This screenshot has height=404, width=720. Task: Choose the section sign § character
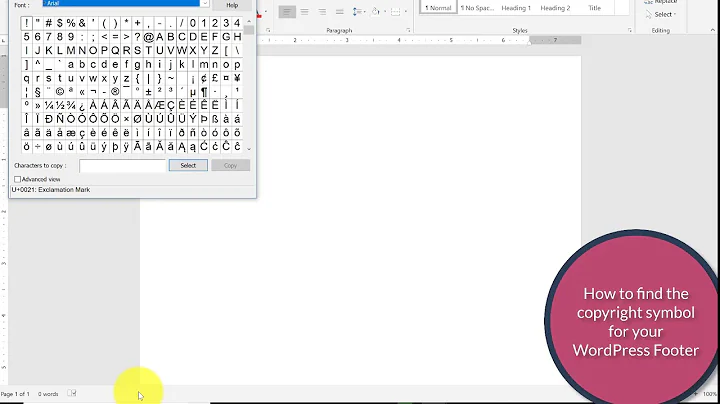pos(38,91)
